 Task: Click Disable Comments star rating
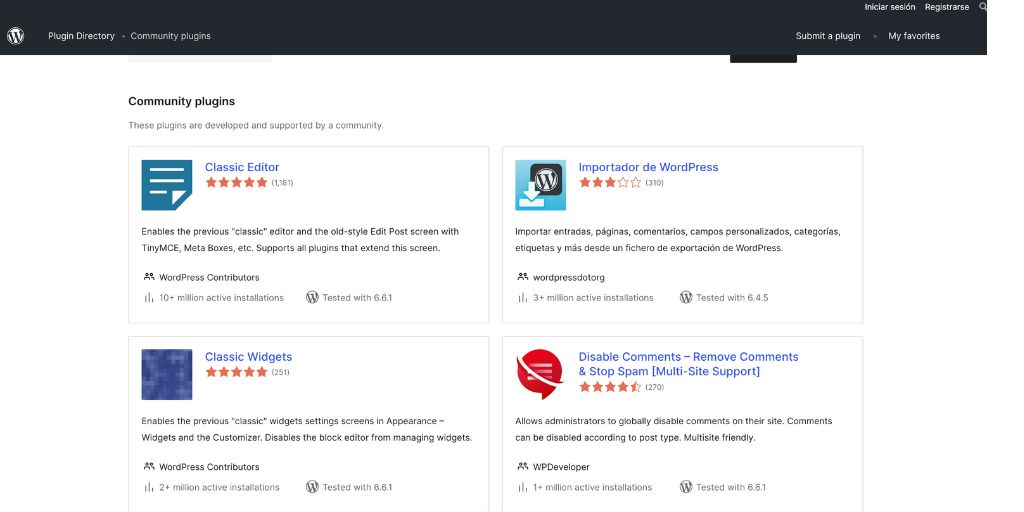pos(610,387)
